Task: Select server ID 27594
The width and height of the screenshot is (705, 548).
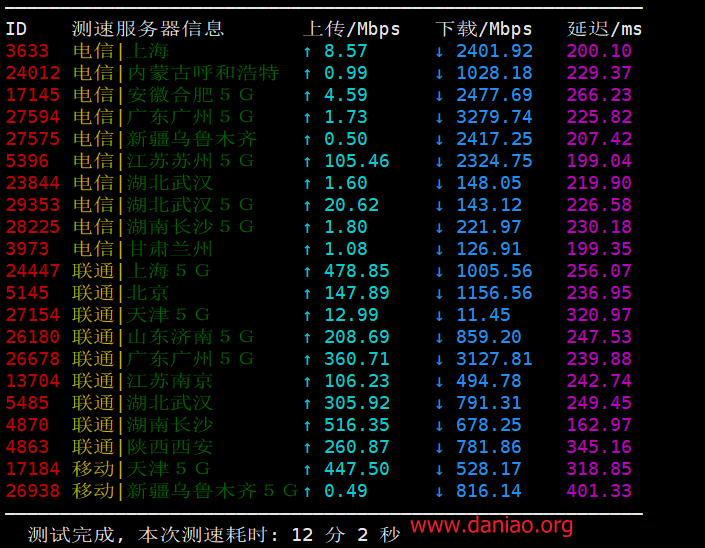Action: point(33,117)
